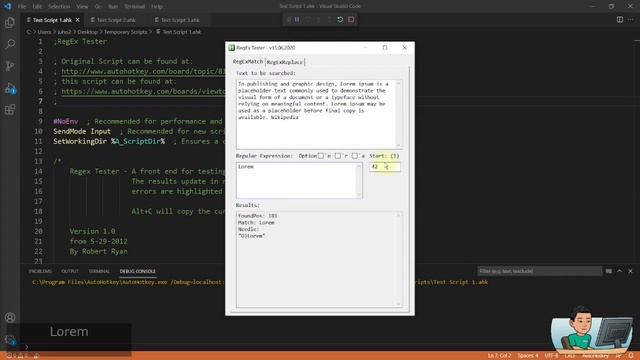Open the Explorer view in activity bar
This screenshot has height=360, width=640.
(x=10, y=22)
